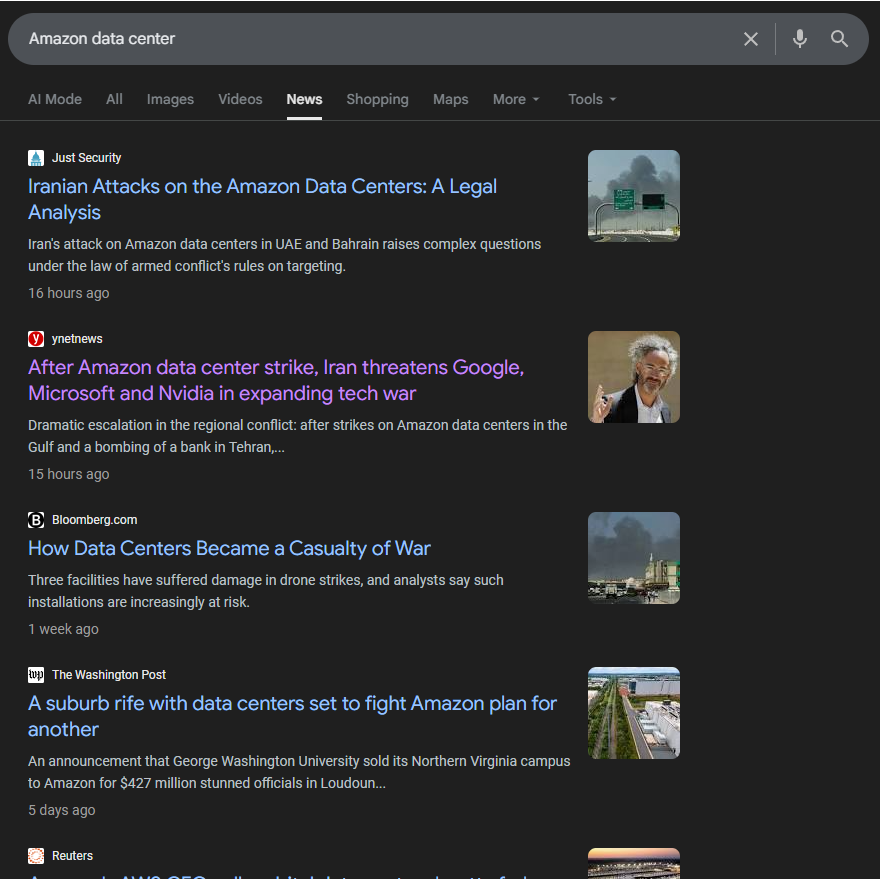Click the 'Reuters' source name
Screen dimensions: 880x879
[x=72, y=856]
